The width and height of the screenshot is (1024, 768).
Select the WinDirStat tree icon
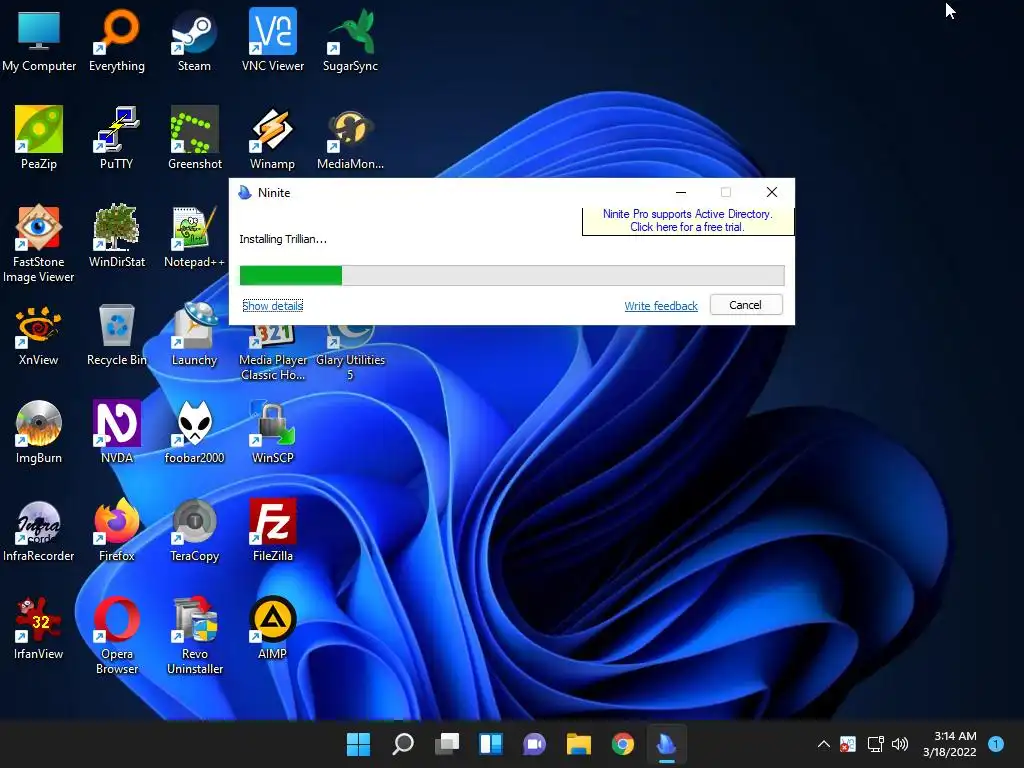pos(117,236)
